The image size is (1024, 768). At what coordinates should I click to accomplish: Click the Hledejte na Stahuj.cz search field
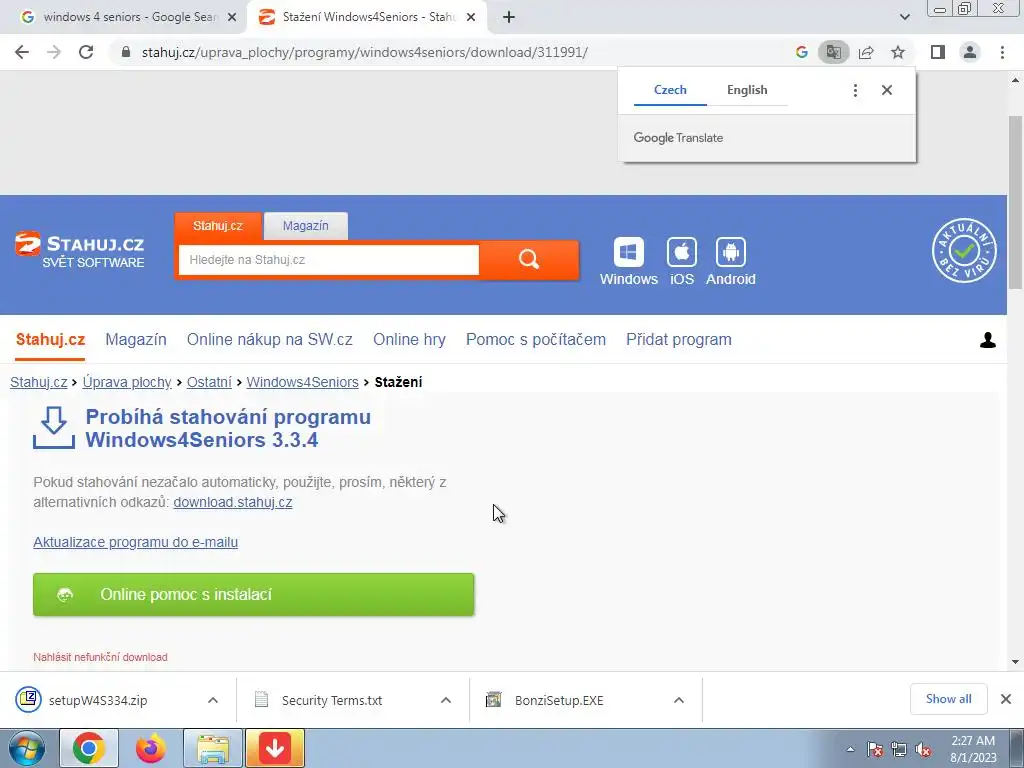(x=328, y=260)
